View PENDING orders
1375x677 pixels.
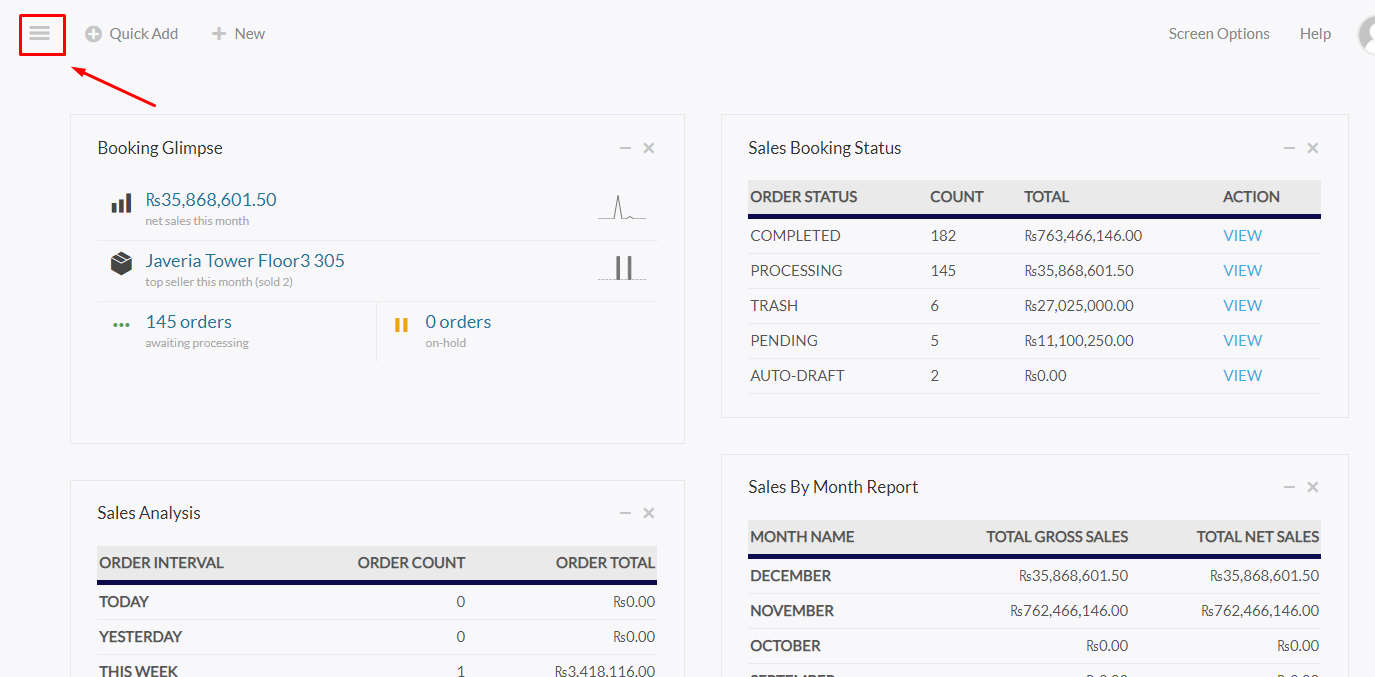point(1242,341)
